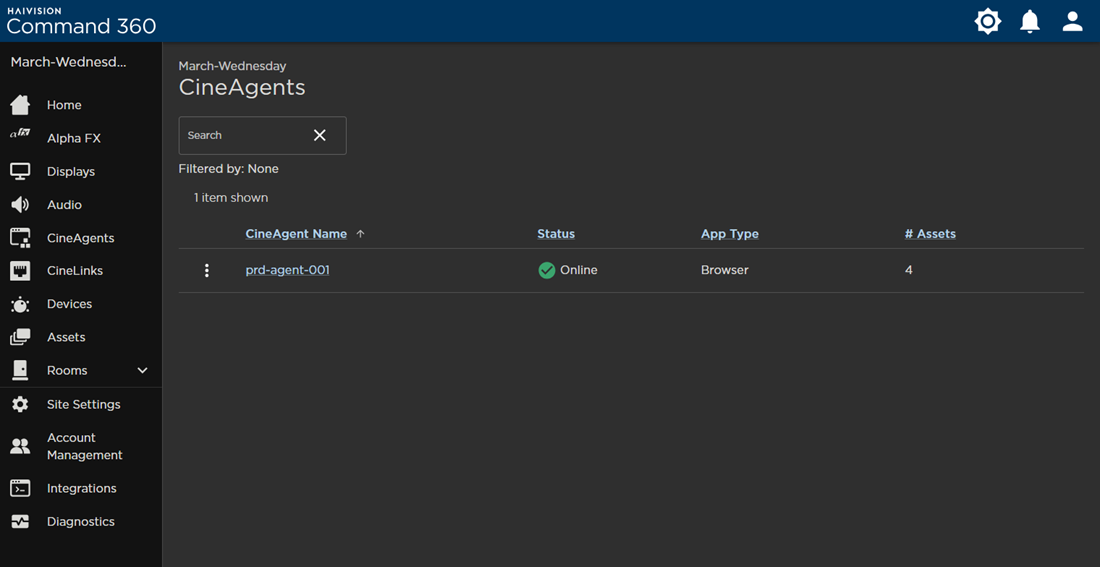
Task: Open the prd-agent-001 link
Action: 288,270
